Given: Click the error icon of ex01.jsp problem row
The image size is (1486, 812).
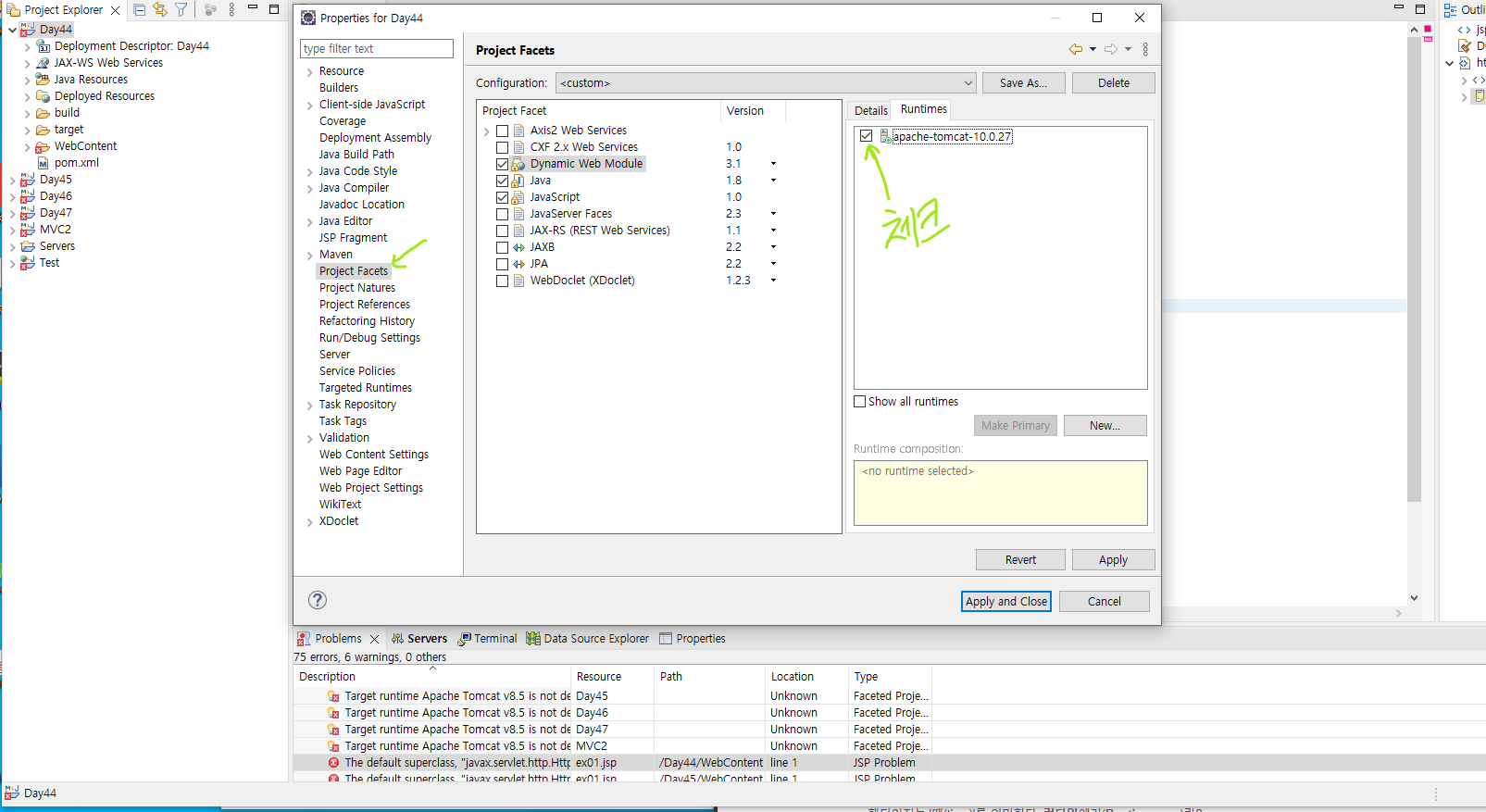Looking at the screenshot, I should [x=333, y=763].
